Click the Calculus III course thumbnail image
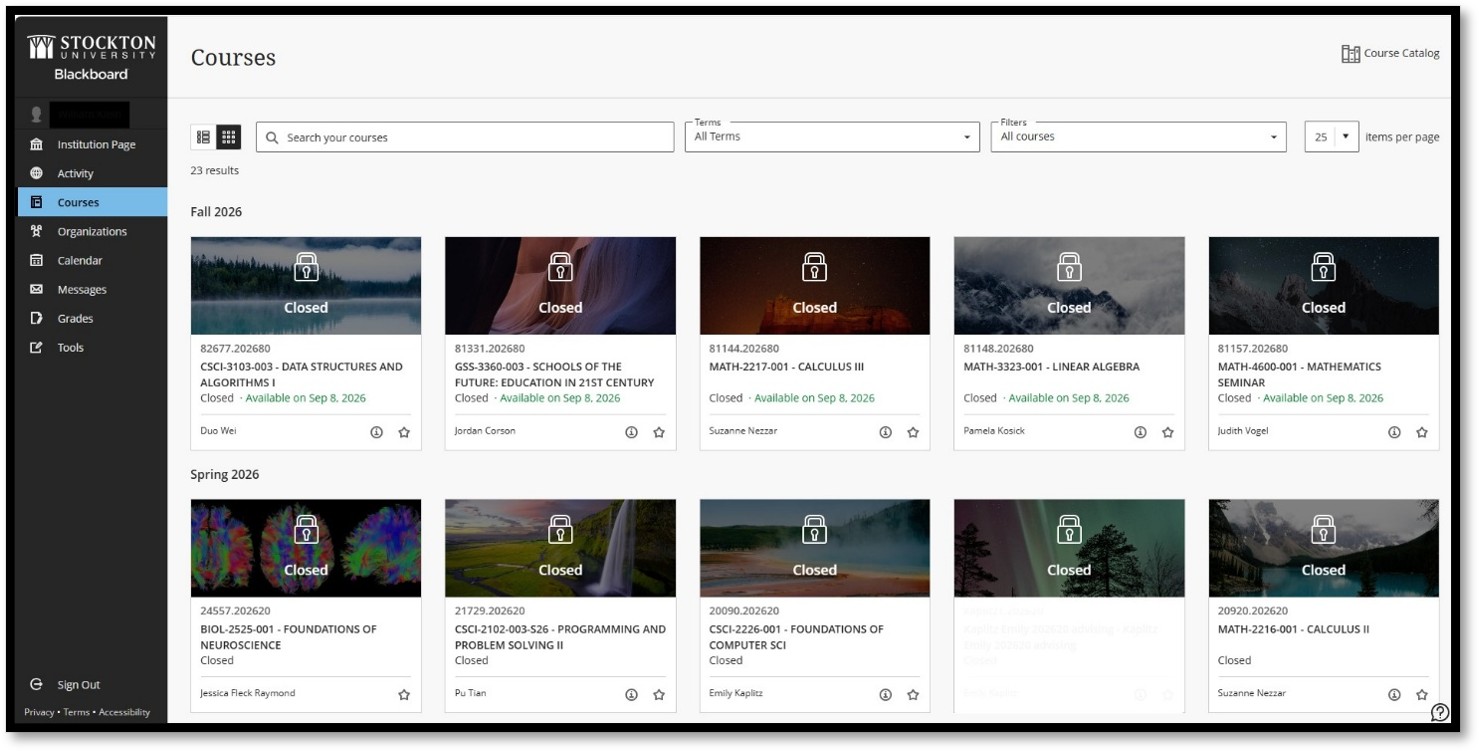The width and height of the screenshot is (1479, 751). coord(815,286)
